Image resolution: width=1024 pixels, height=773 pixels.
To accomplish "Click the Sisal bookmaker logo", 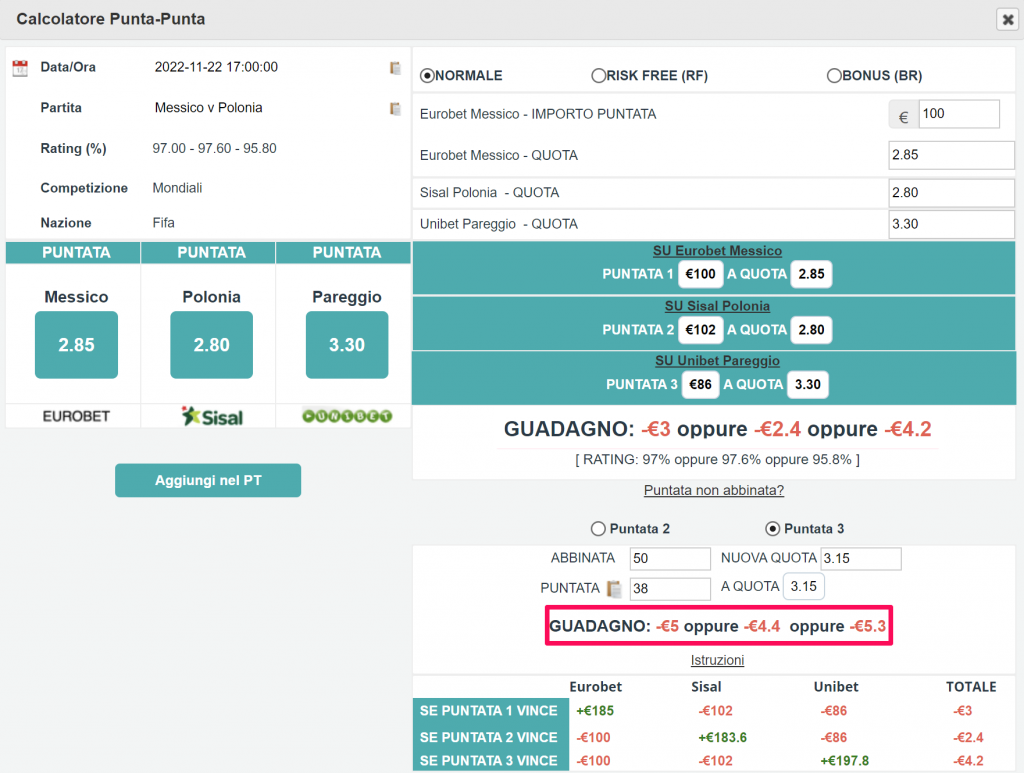I will (212, 416).
